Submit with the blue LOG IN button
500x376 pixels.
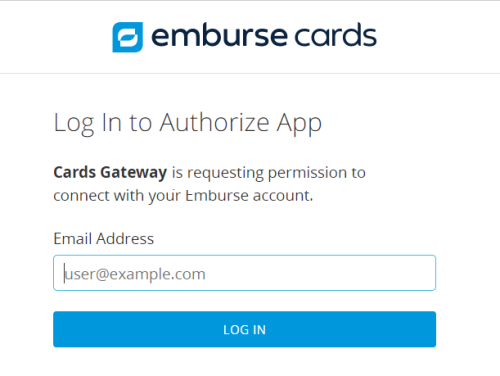point(244,329)
